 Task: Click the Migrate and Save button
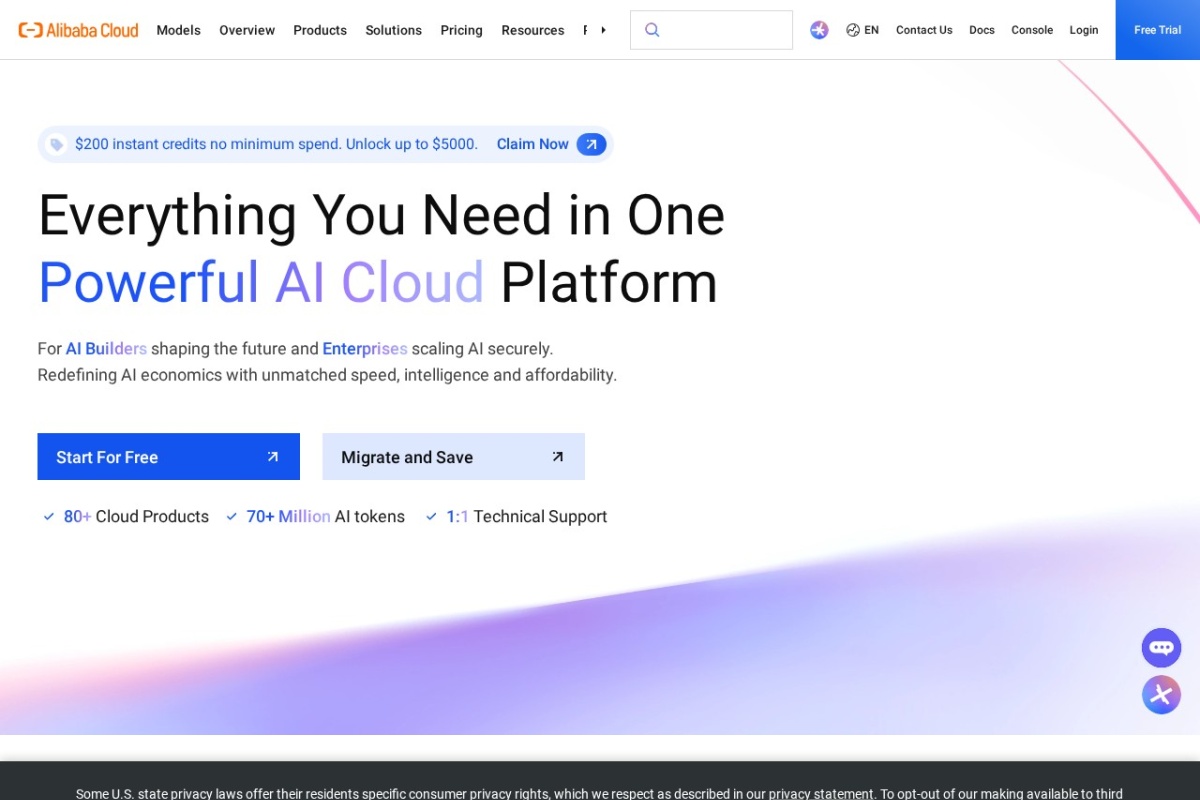[453, 457]
